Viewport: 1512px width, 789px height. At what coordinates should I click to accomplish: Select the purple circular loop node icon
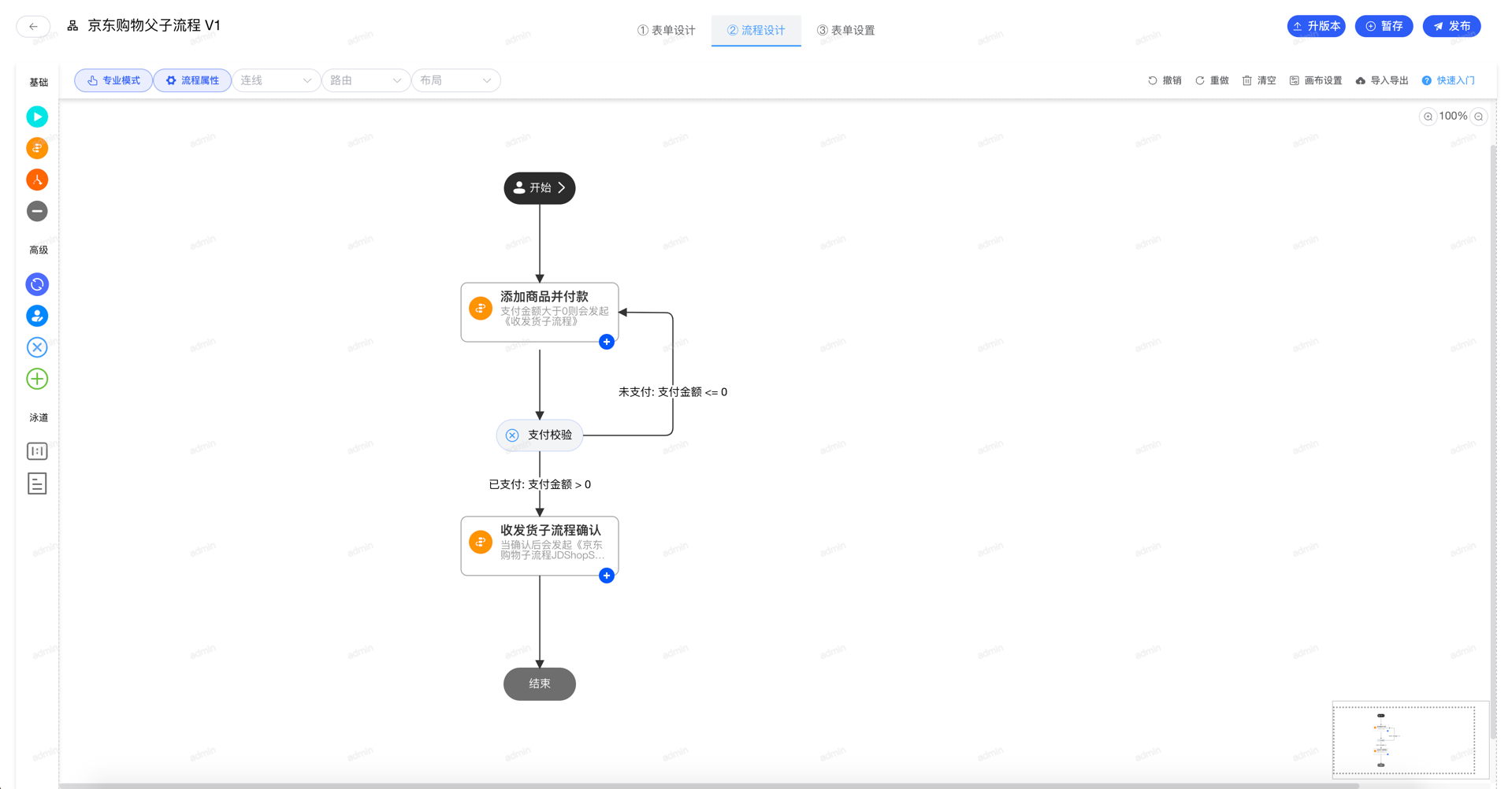pos(37,284)
